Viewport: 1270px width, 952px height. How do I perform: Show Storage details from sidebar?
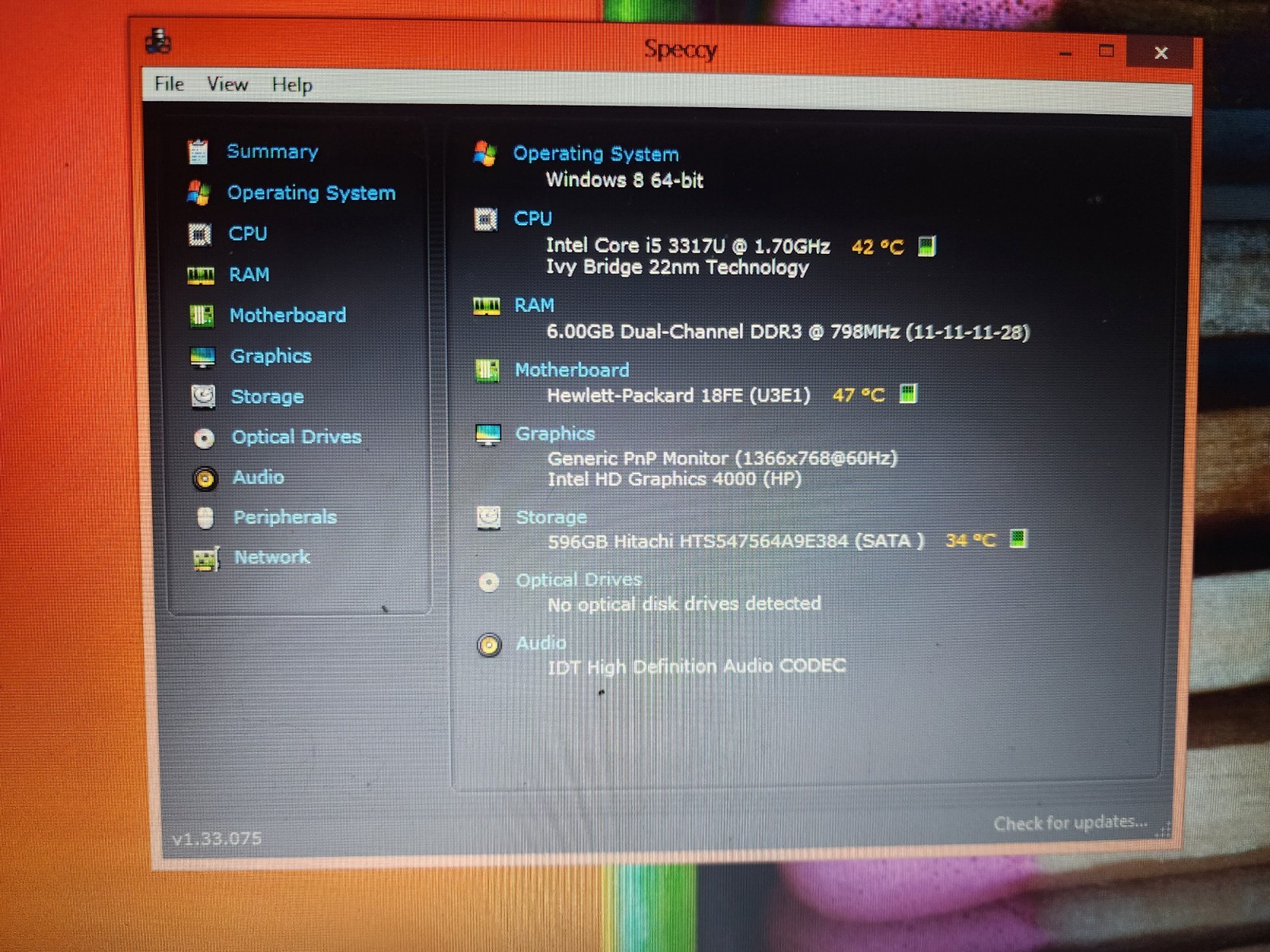coord(267,397)
